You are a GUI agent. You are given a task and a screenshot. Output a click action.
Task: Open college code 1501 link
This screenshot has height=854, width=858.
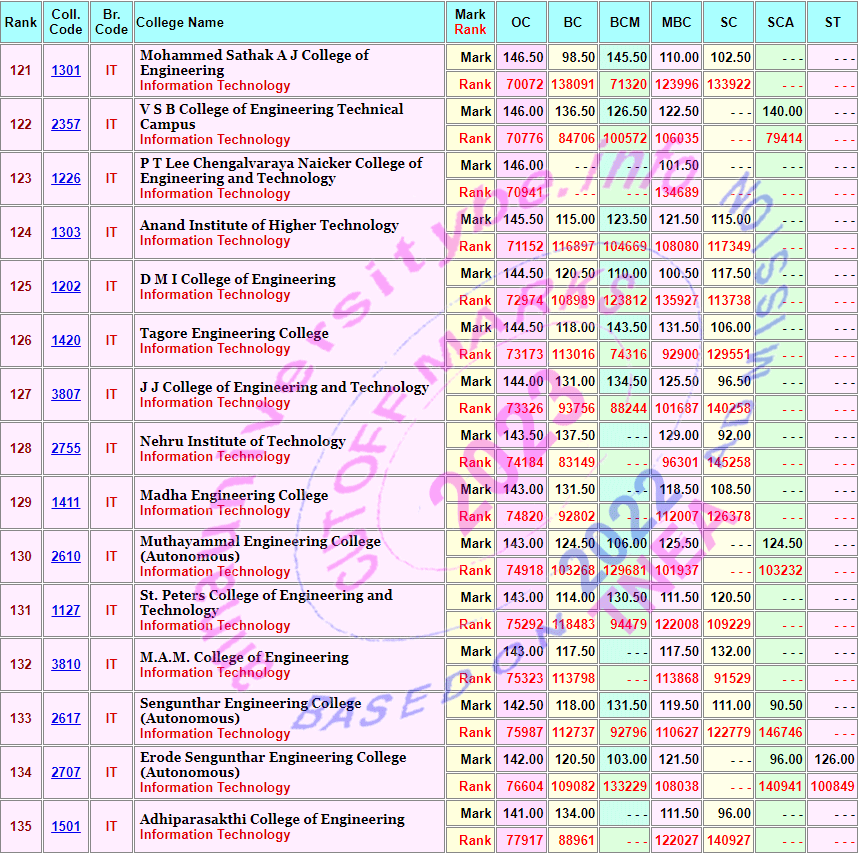(66, 827)
